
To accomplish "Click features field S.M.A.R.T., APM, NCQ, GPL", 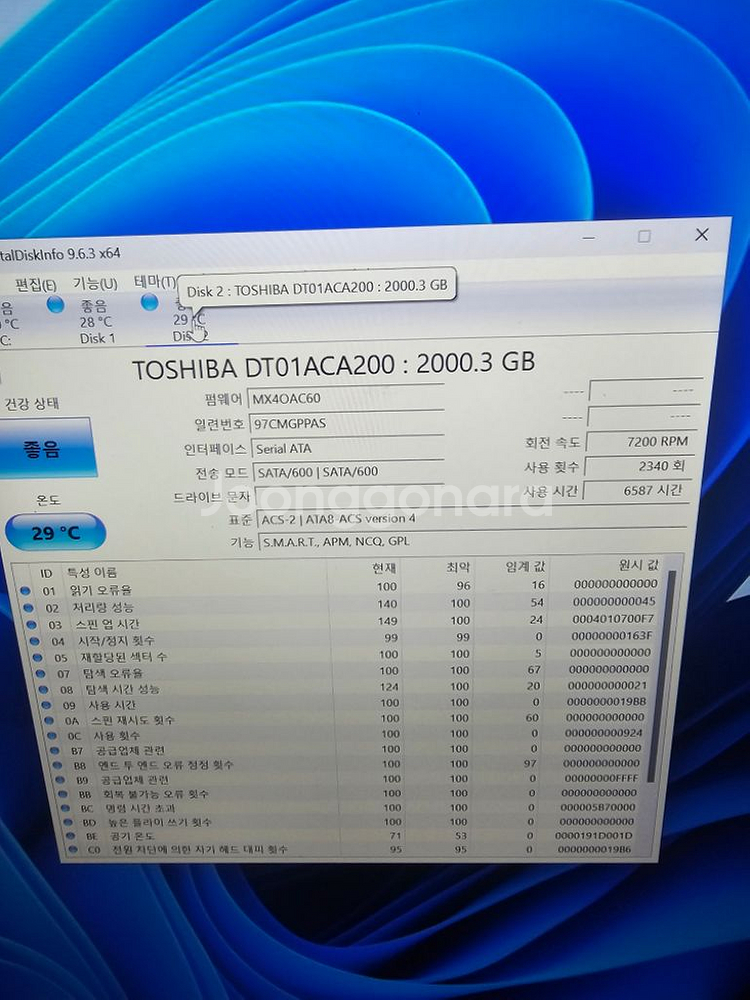I will pos(472,541).
